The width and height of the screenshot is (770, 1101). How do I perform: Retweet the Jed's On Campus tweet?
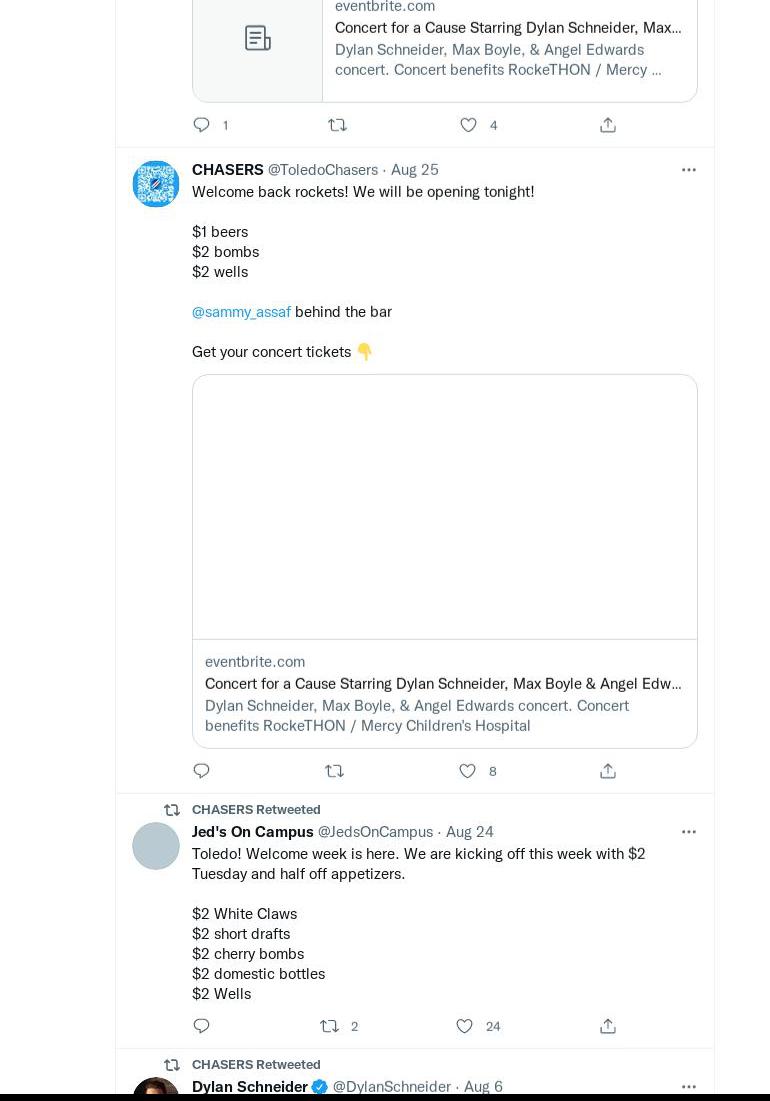tap(329, 1026)
